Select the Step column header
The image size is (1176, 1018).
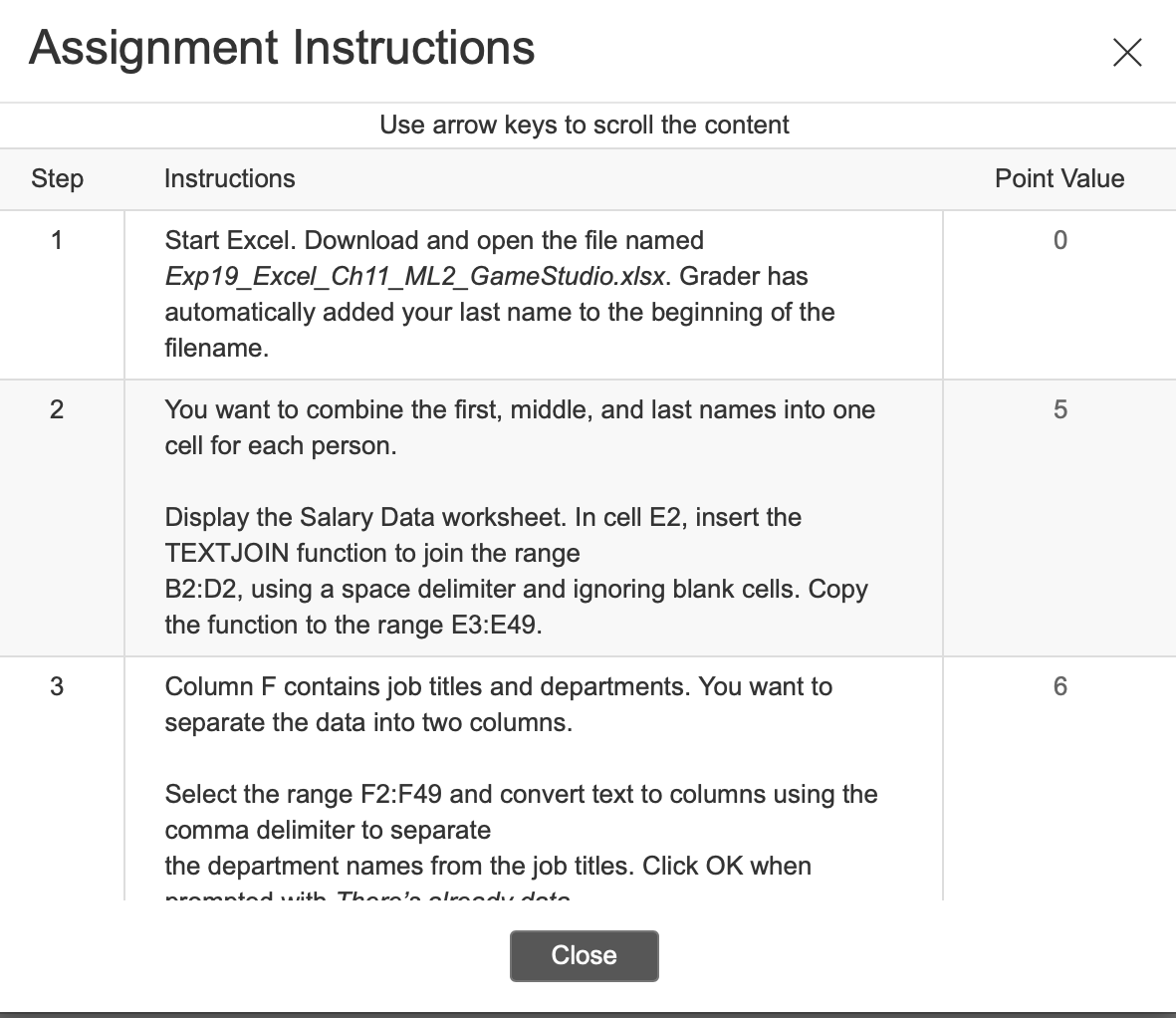57,178
